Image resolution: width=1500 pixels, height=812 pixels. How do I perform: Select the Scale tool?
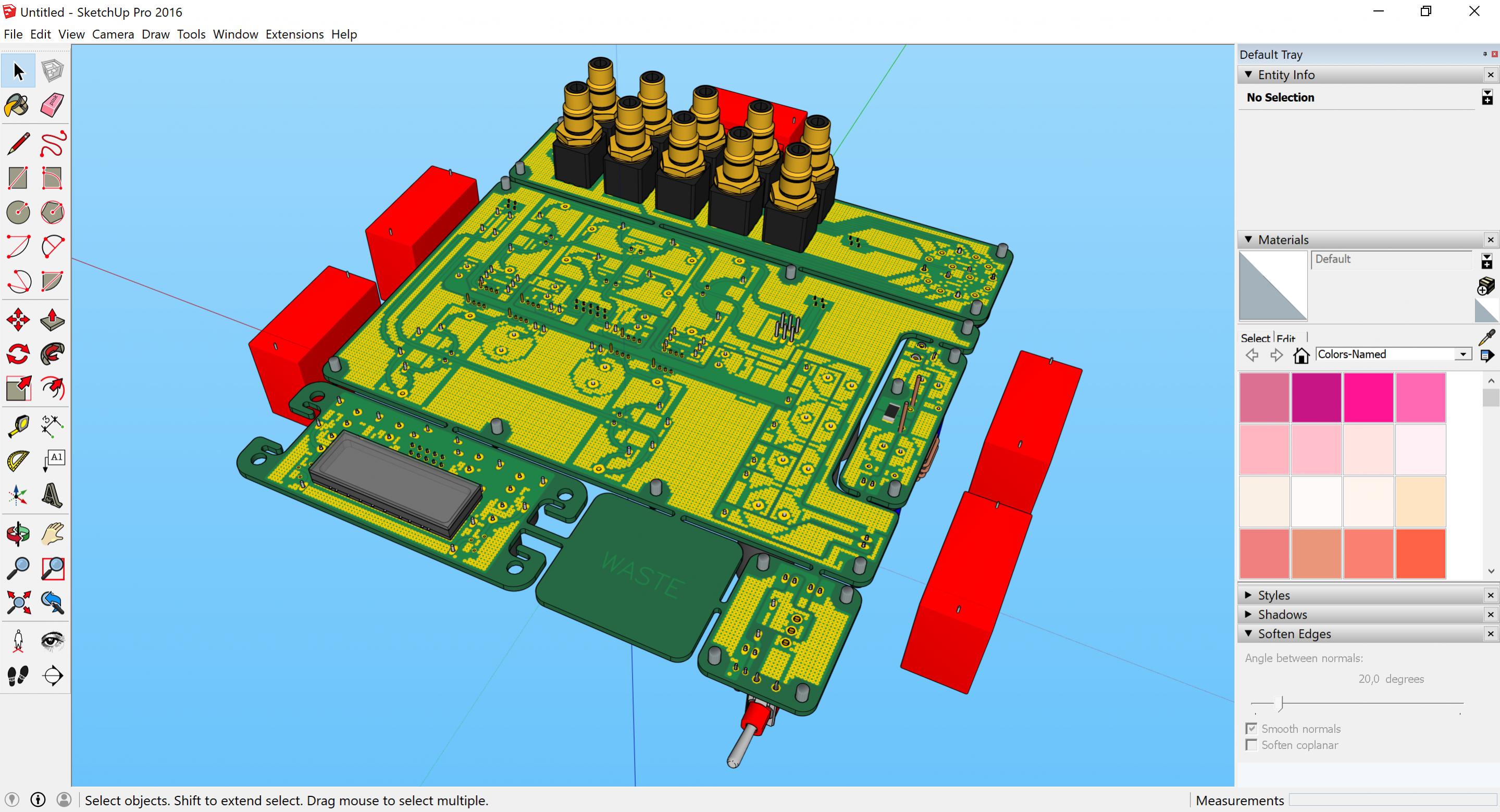(x=18, y=388)
